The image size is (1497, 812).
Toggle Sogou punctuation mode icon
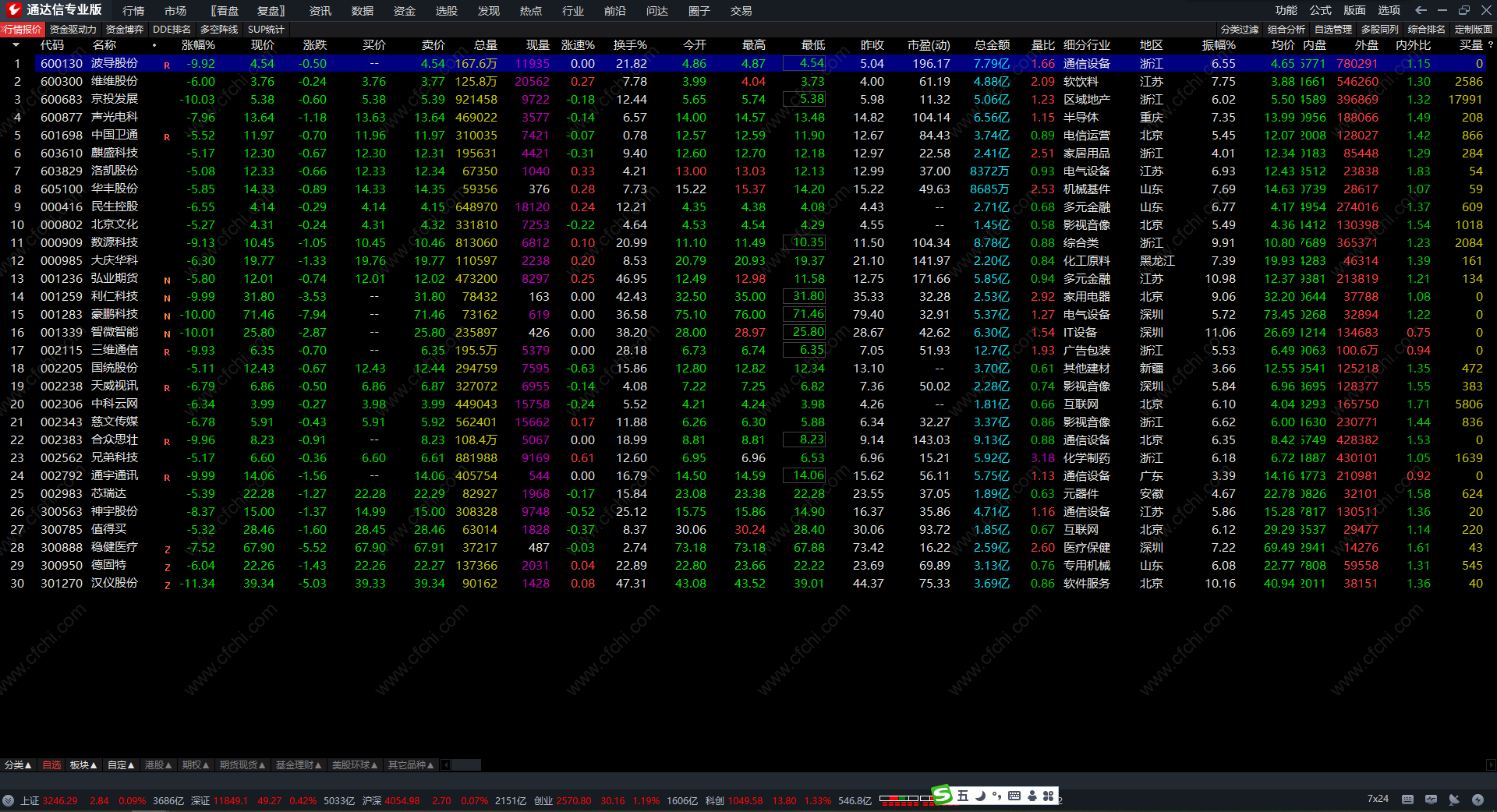click(x=996, y=796)
